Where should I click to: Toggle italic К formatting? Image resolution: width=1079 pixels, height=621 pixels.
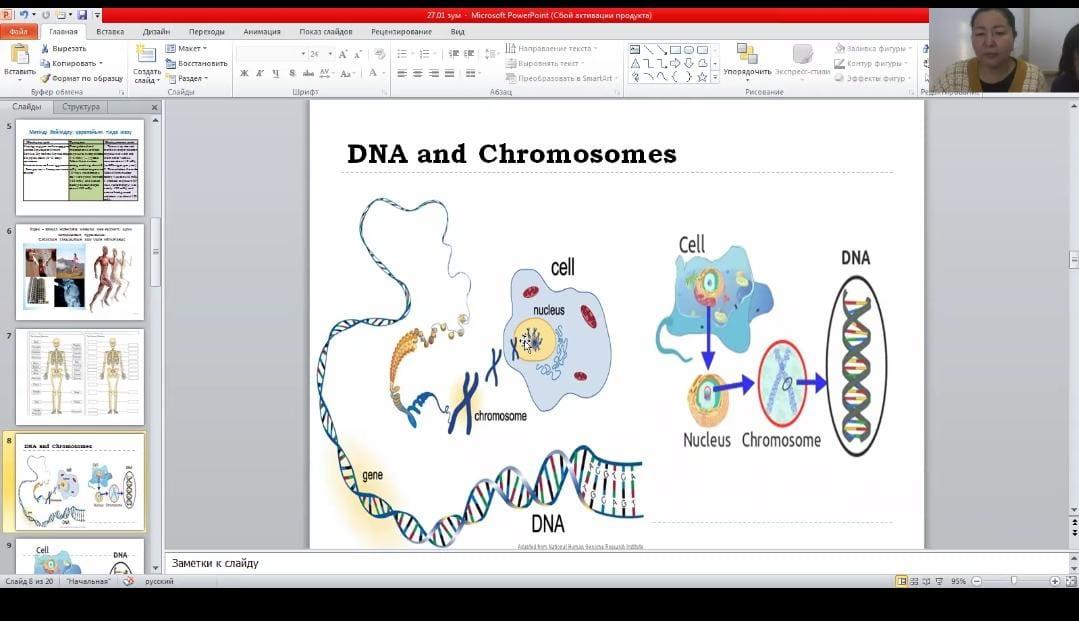(x=259, y=73)
